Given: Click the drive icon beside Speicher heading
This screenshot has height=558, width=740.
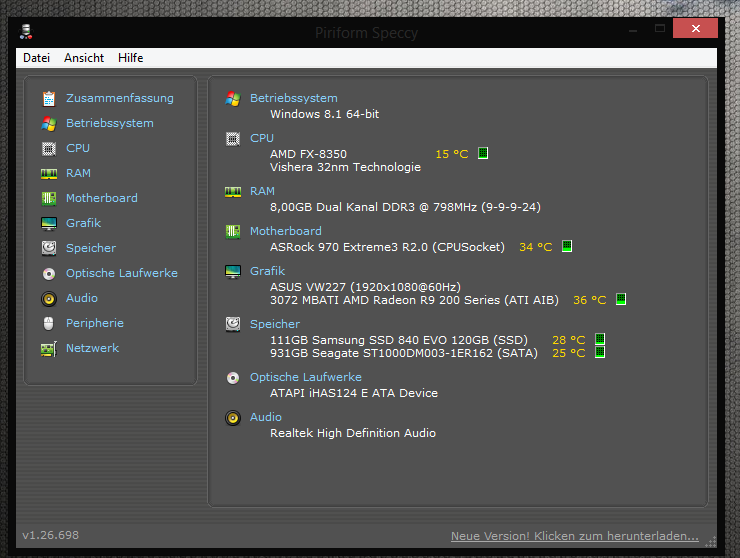Looking at the screenshot, I should coord(233,324).
